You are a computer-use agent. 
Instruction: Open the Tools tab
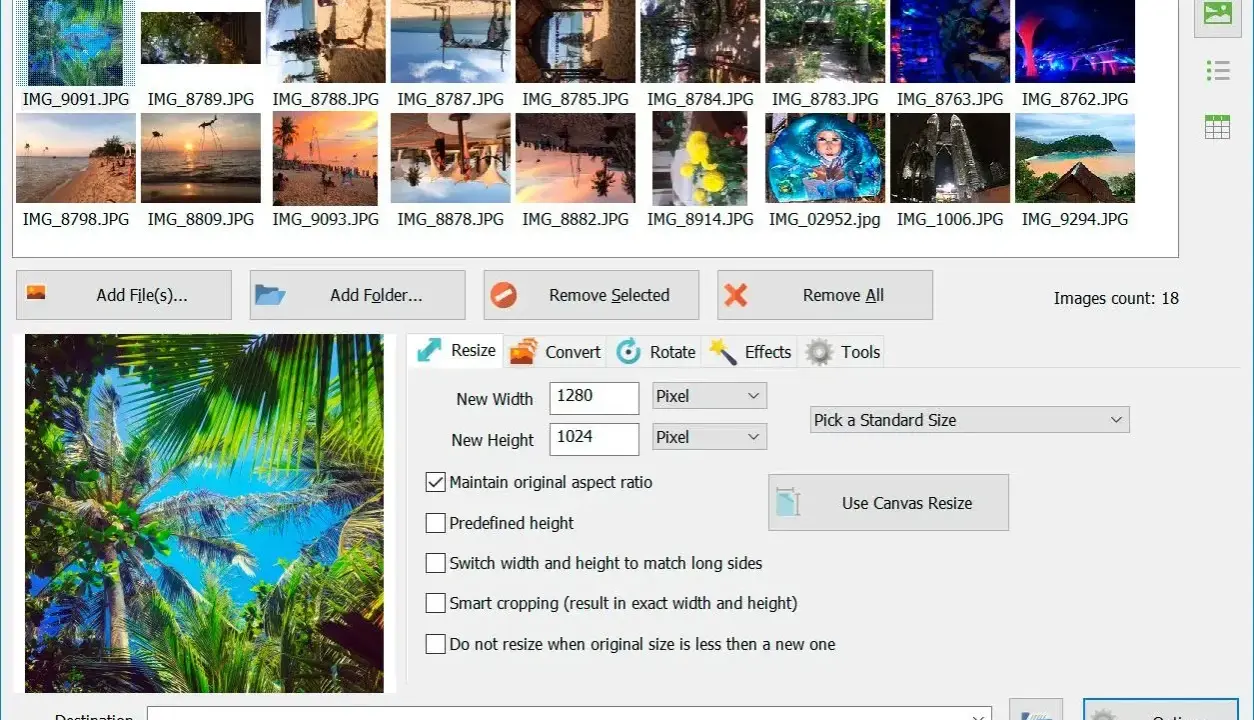843,351
